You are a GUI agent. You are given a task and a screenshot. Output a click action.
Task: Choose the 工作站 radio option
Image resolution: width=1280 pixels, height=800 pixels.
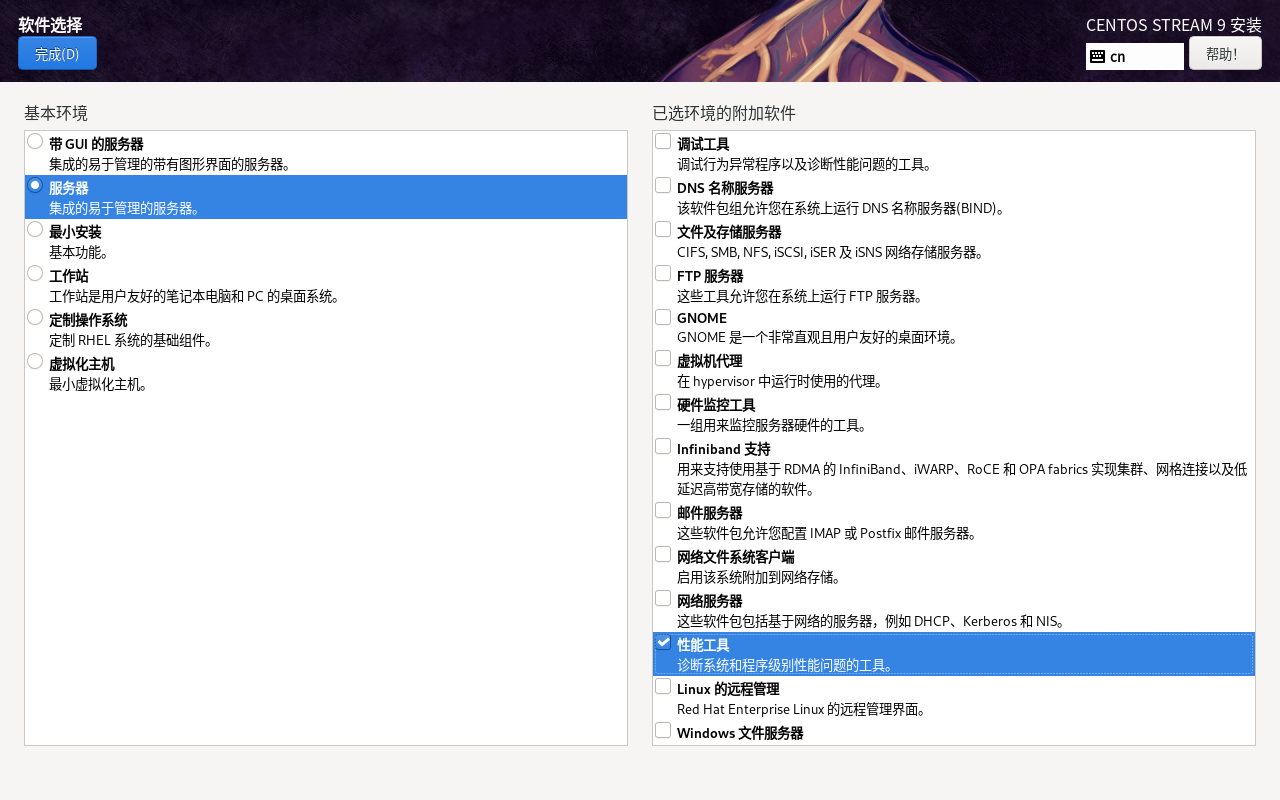pyautogui.click(x=35, y=273)
